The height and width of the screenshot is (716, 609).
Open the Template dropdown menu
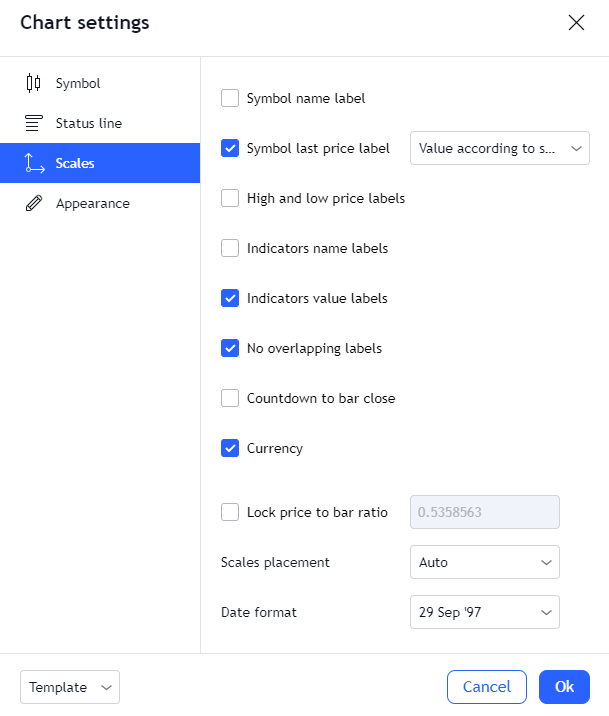point(70,687)
